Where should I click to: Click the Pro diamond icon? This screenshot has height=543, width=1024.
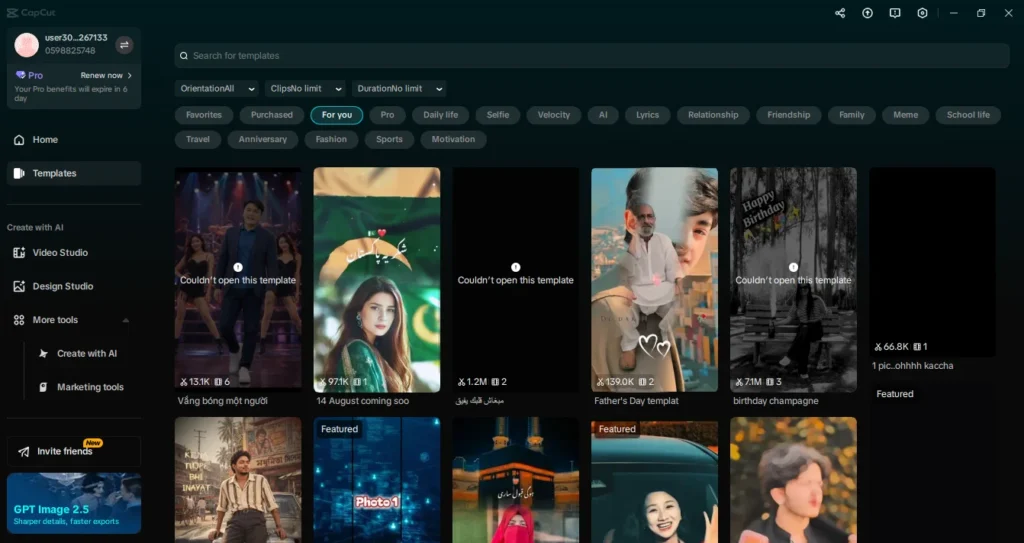pos(20,75)
